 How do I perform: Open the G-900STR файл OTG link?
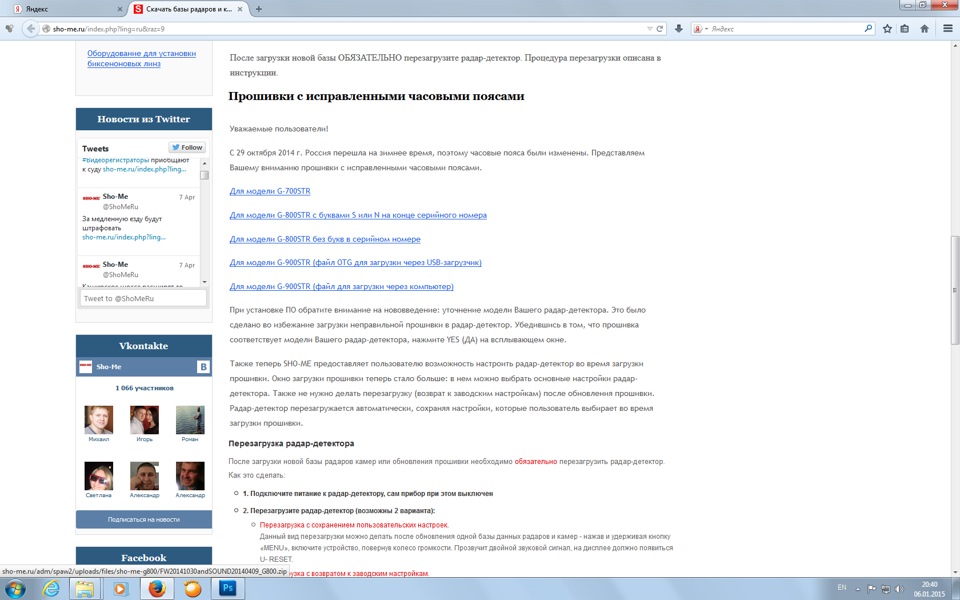[x=356, y=262]
